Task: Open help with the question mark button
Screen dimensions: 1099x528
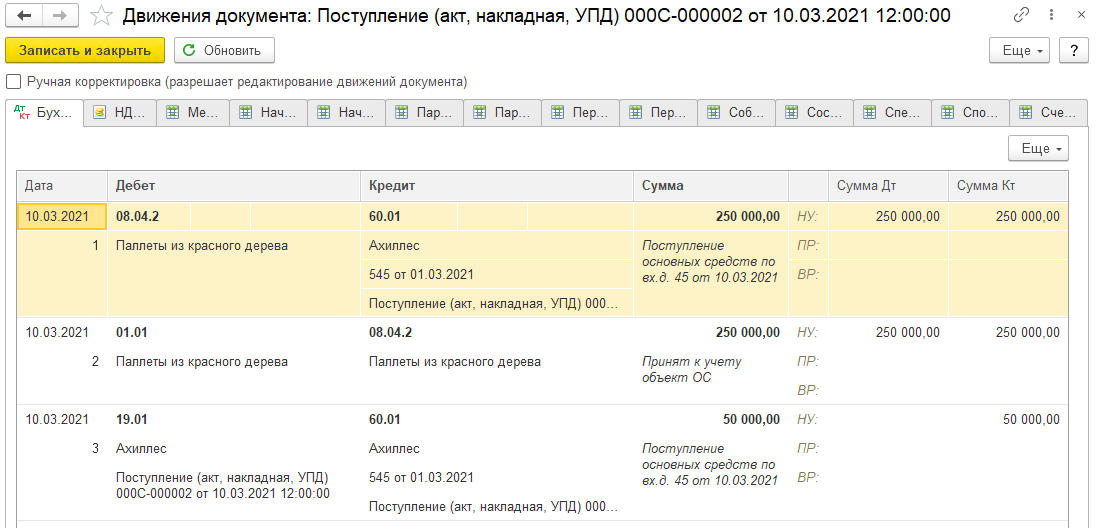Action: pyautogui.click(x=1074, y=50)
